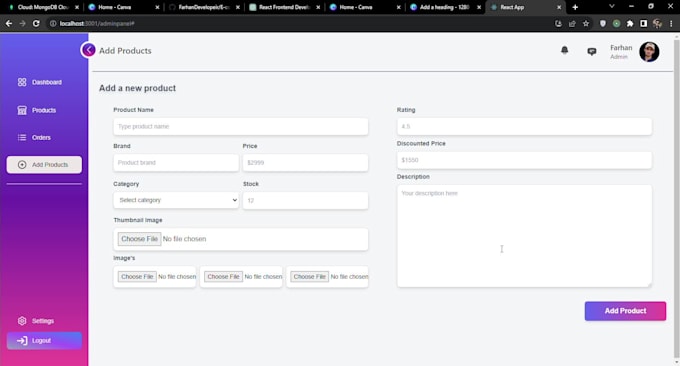
Task: Switch to FarhanDevelopek GitHub tab
Action: tap(204, 7)
